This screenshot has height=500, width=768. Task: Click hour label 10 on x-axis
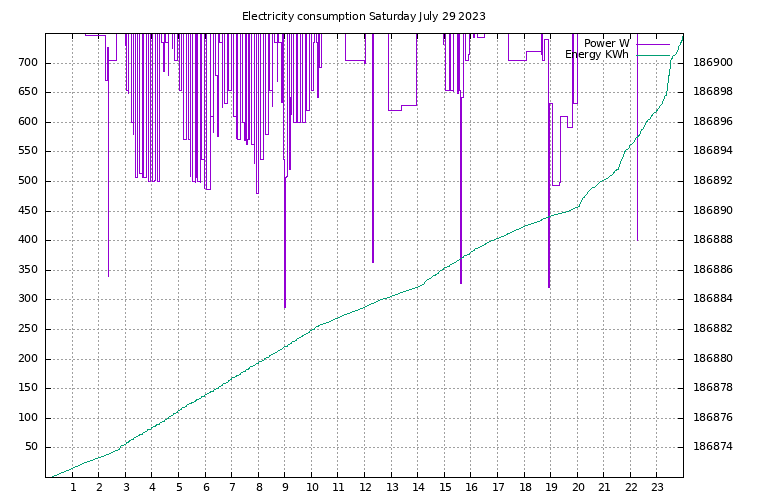click(x=312, y=488)
